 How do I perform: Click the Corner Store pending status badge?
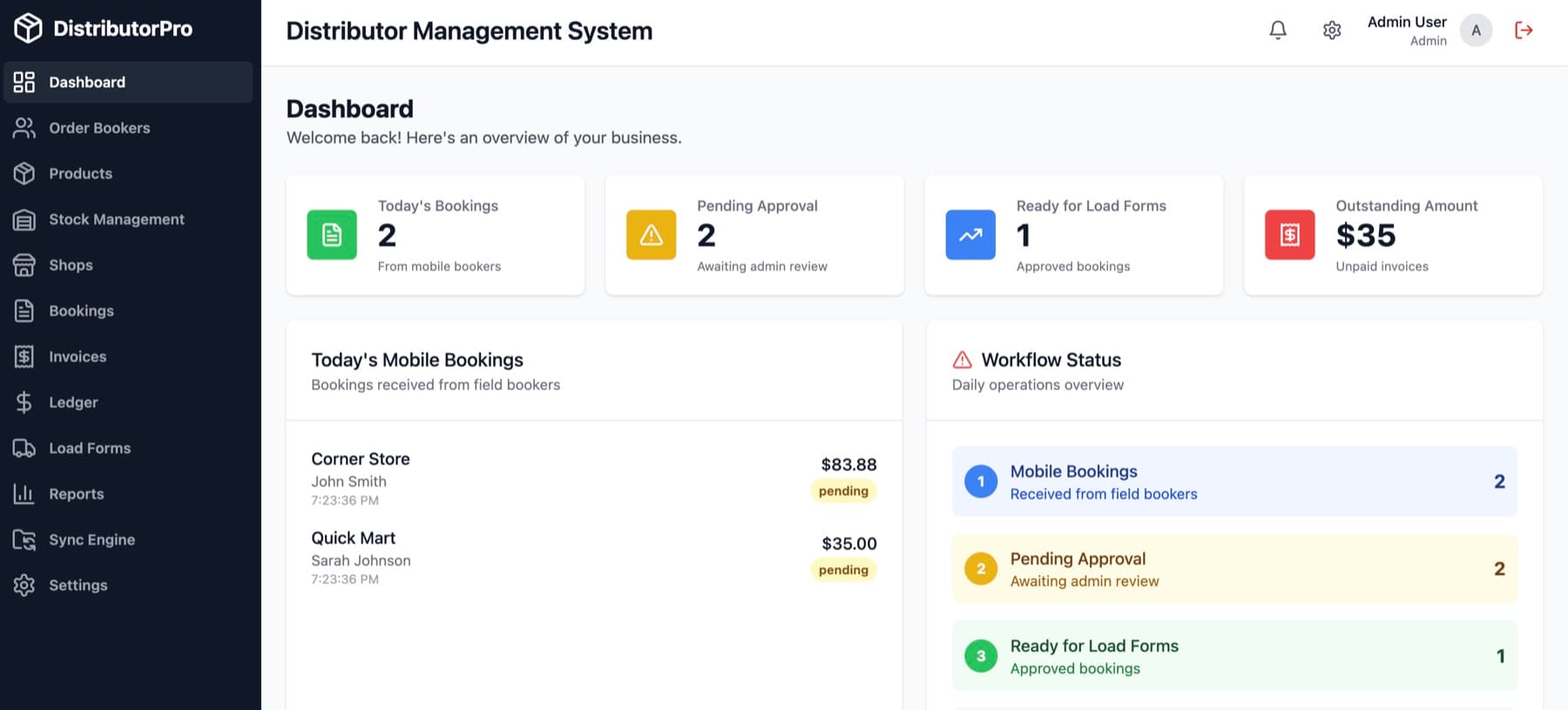pos(843,490)
